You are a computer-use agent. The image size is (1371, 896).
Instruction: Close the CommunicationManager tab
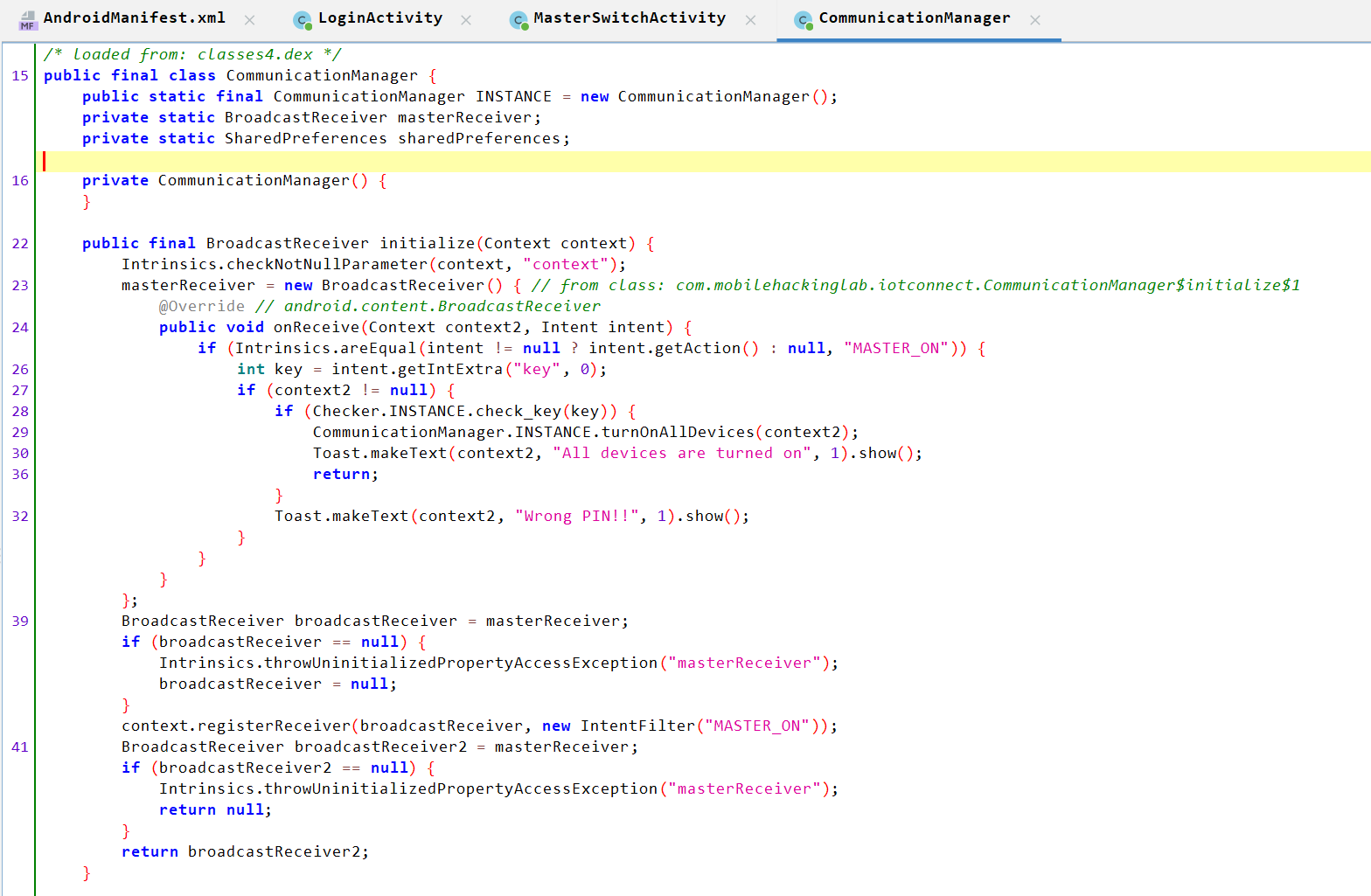[x=1035, y=19]
